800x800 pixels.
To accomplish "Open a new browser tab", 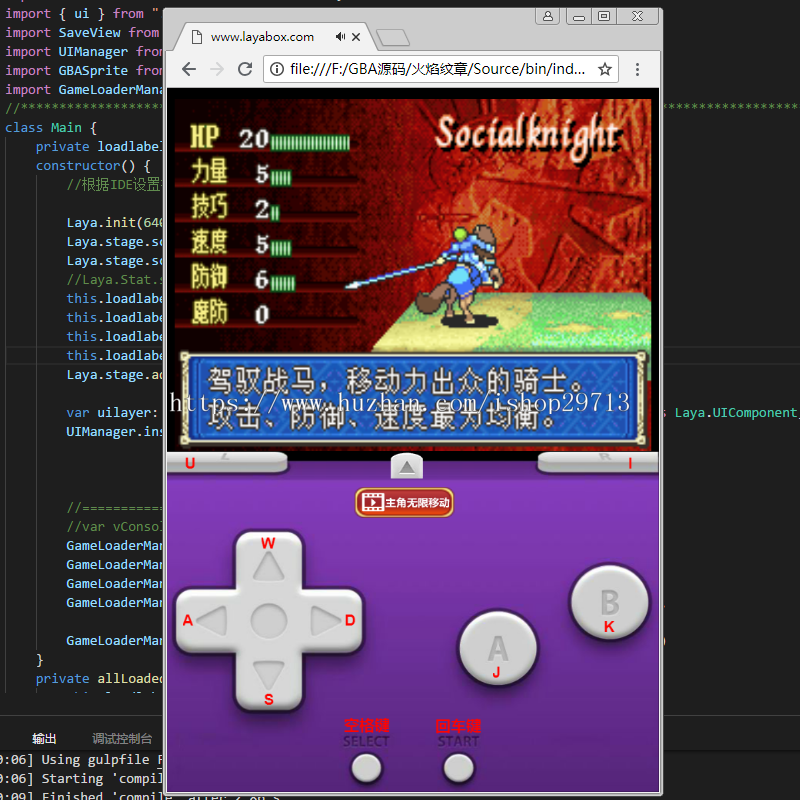I will [392, 37].
